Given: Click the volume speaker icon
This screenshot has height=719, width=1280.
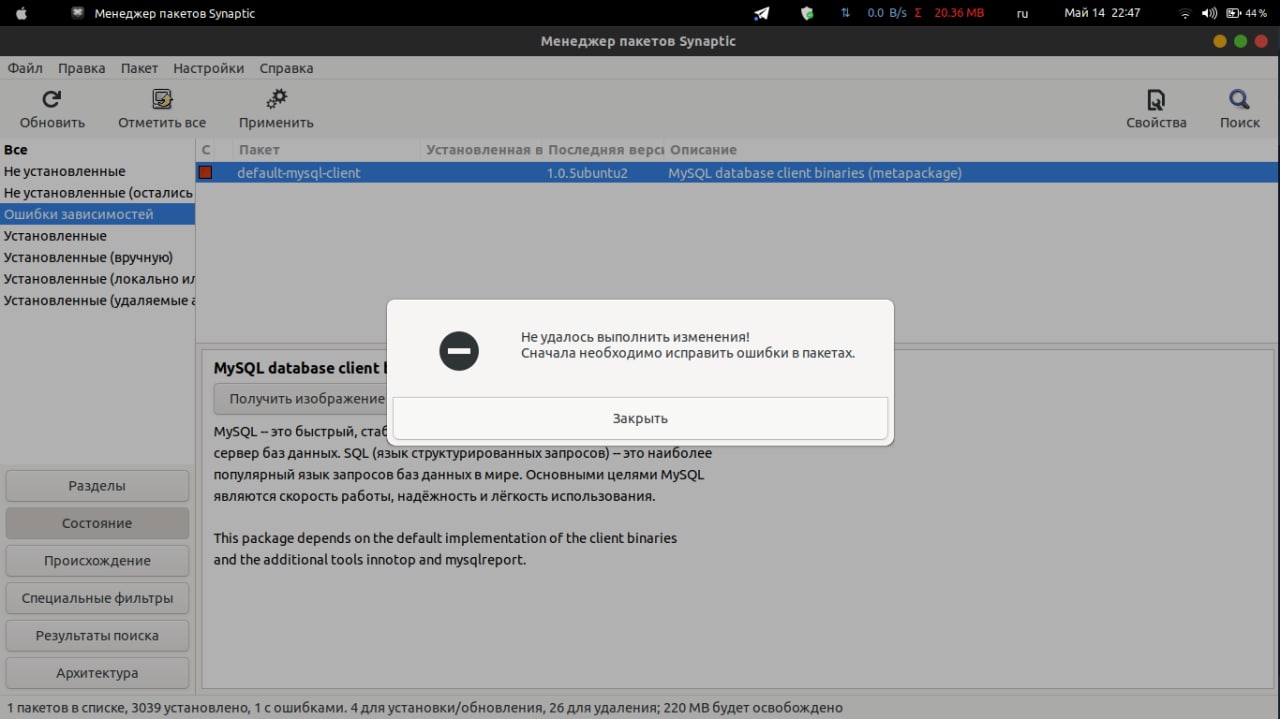Looking at the screenshot, I should click(1209, 14).
